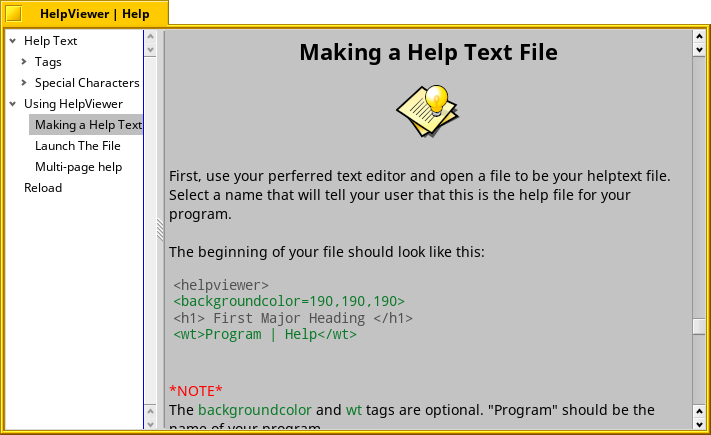Click the Reload tree item

pos(43,188)
